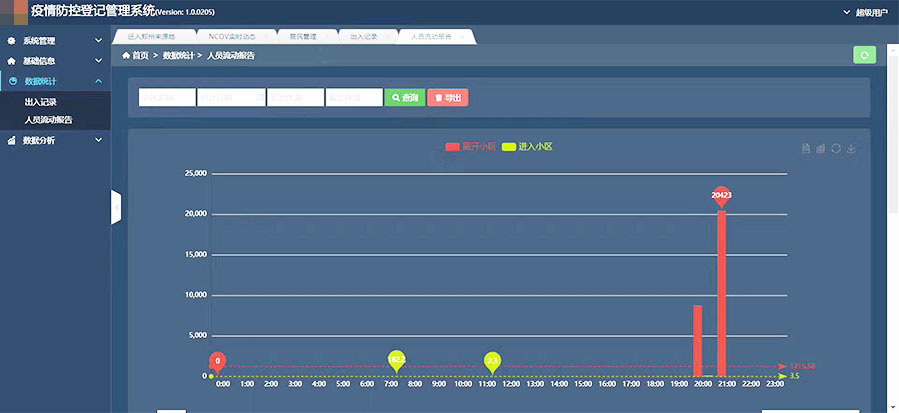
Task: Click the red 导出 export button
Action: (x=447, y=98)
